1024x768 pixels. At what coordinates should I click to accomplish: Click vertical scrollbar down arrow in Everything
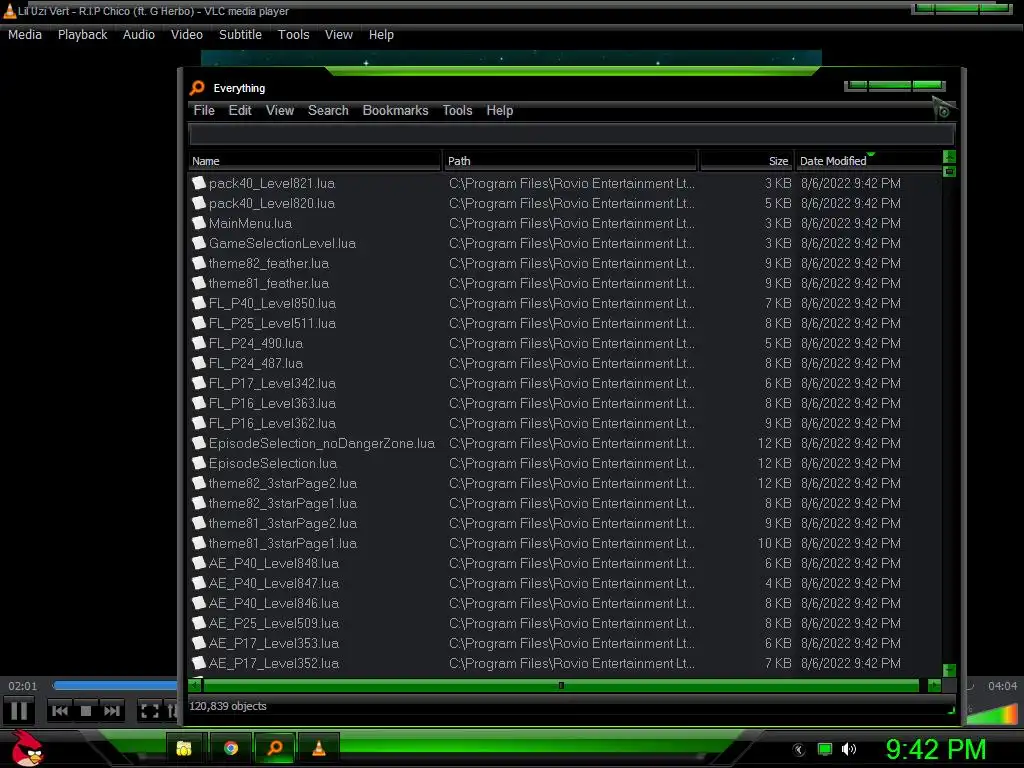(x=950, y=670)
